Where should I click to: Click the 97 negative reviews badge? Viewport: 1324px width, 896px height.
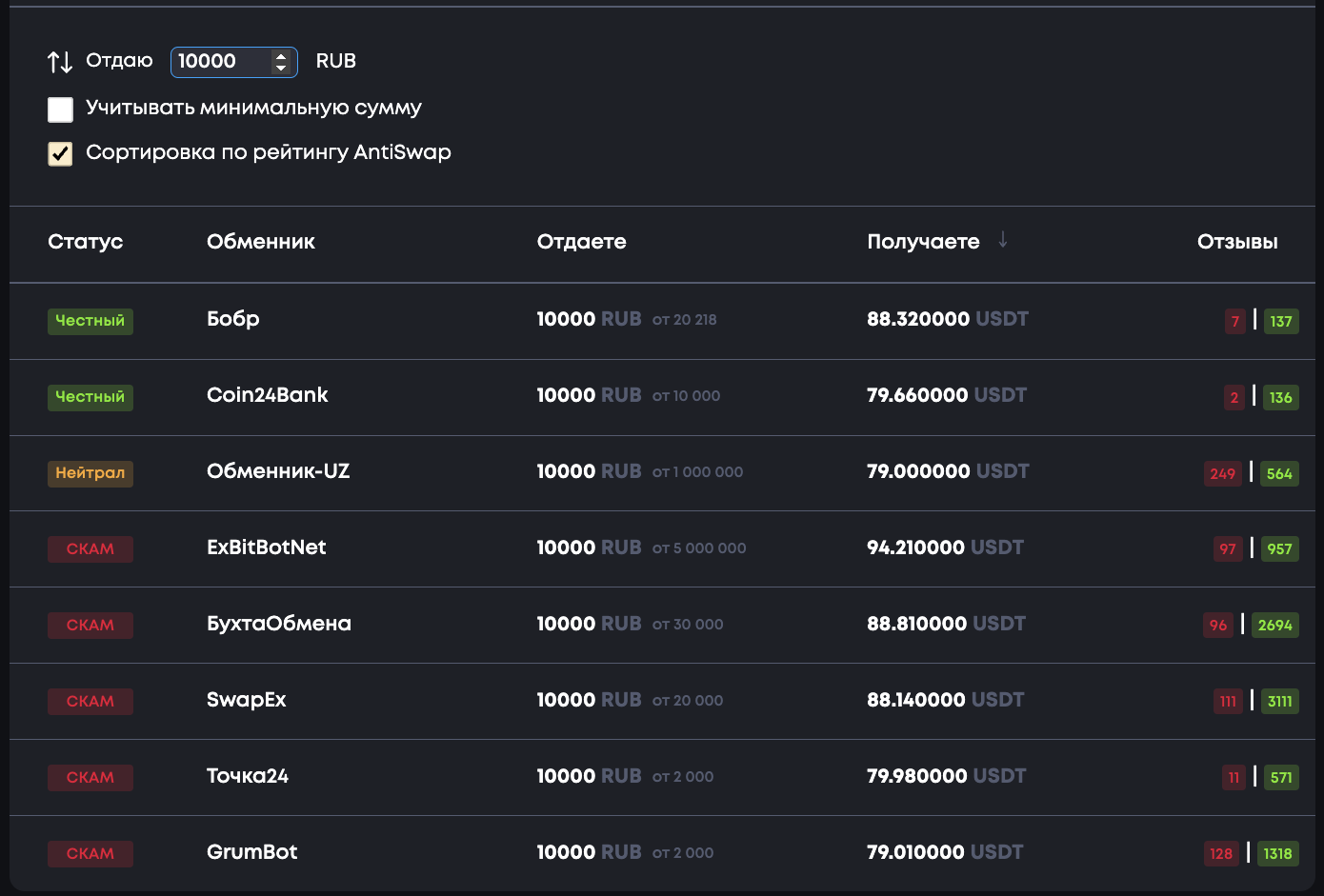[1228, 549]
